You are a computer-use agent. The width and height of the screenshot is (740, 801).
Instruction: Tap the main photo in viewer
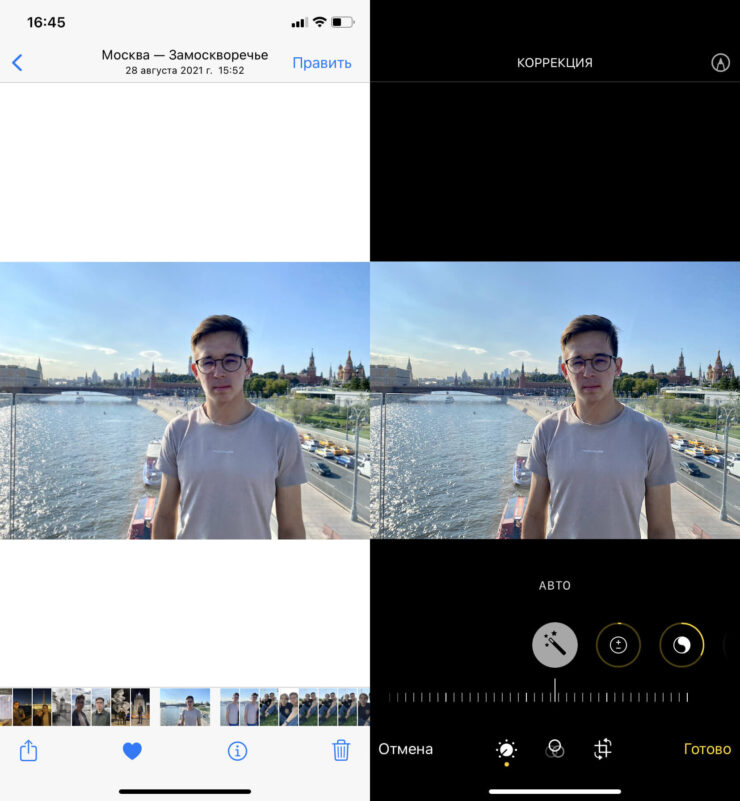tap(185, 400)
